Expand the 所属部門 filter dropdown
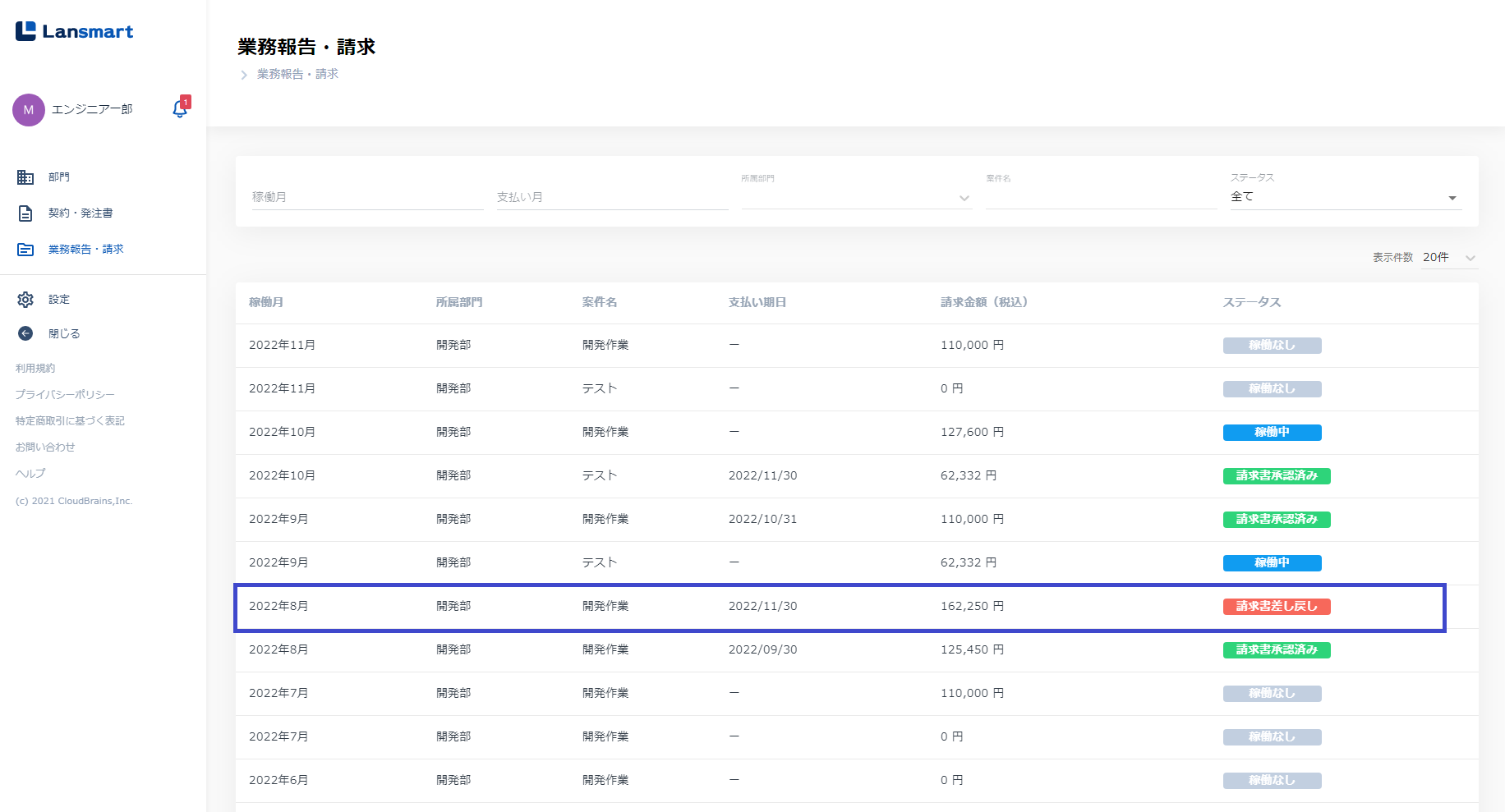The image size is (1505, 812). pos(856,198)
